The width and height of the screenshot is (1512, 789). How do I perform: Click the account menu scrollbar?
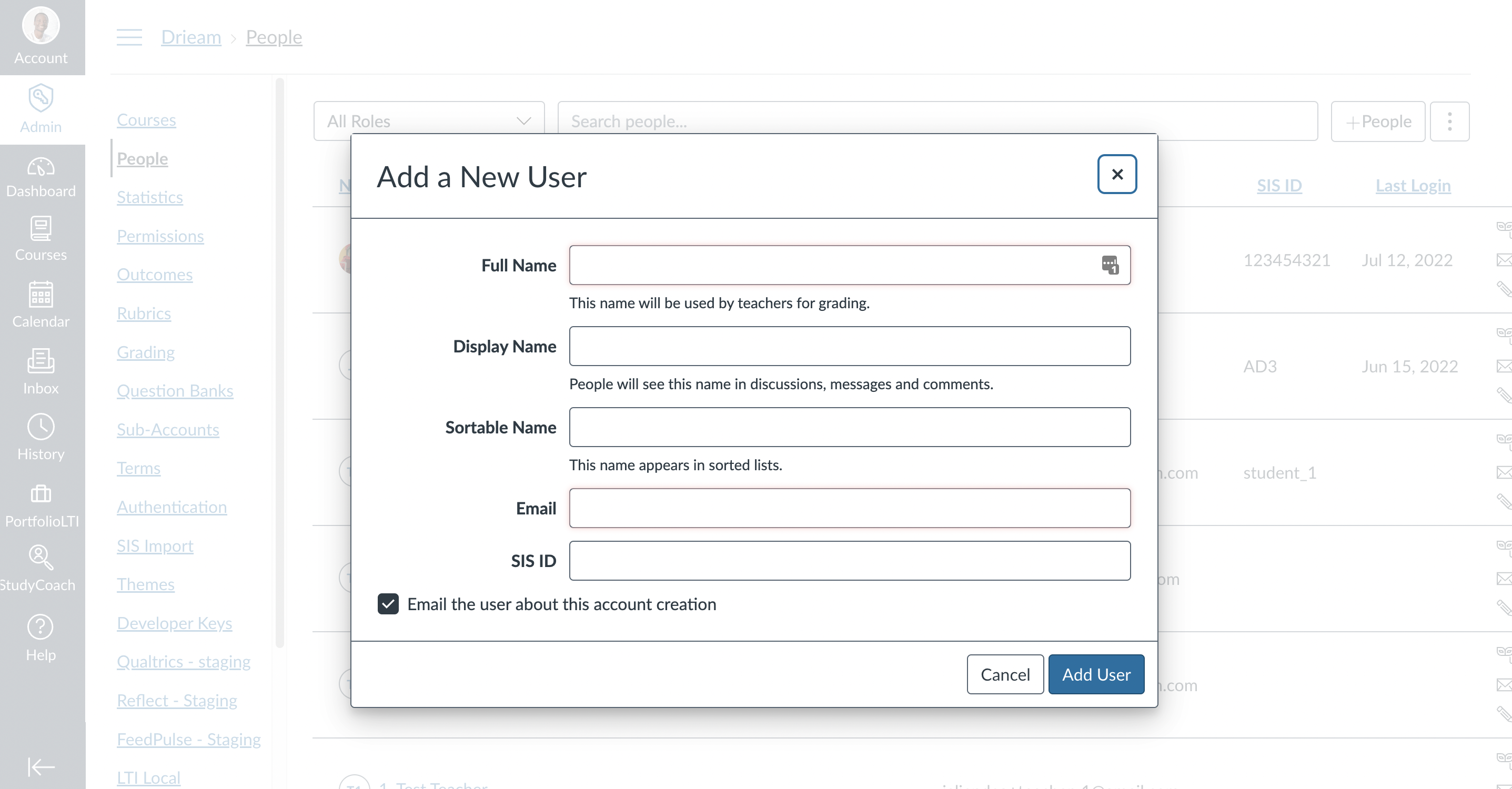(x=280, y=362)
